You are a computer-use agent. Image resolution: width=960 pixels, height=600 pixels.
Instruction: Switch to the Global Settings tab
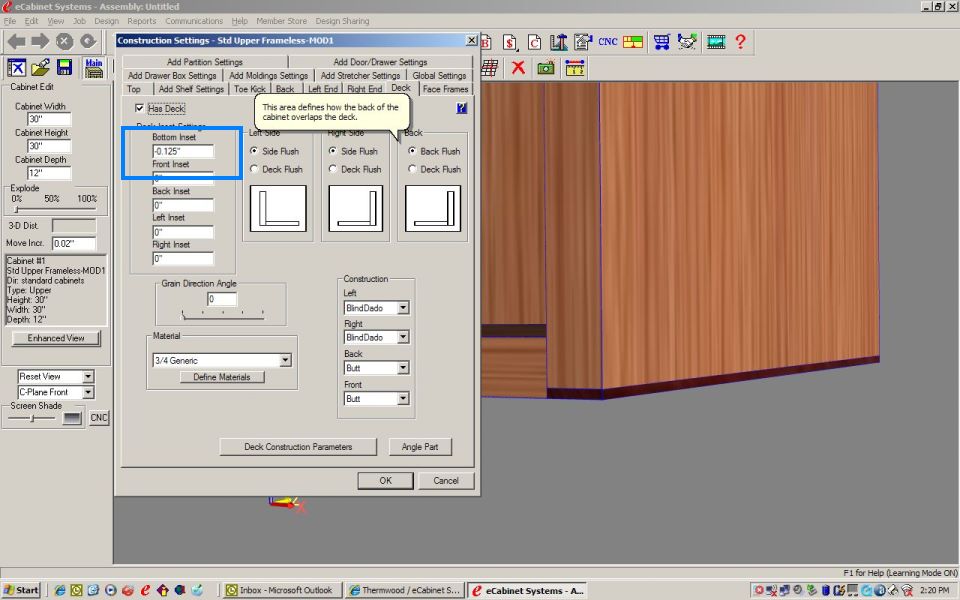(x=439, y=75)
